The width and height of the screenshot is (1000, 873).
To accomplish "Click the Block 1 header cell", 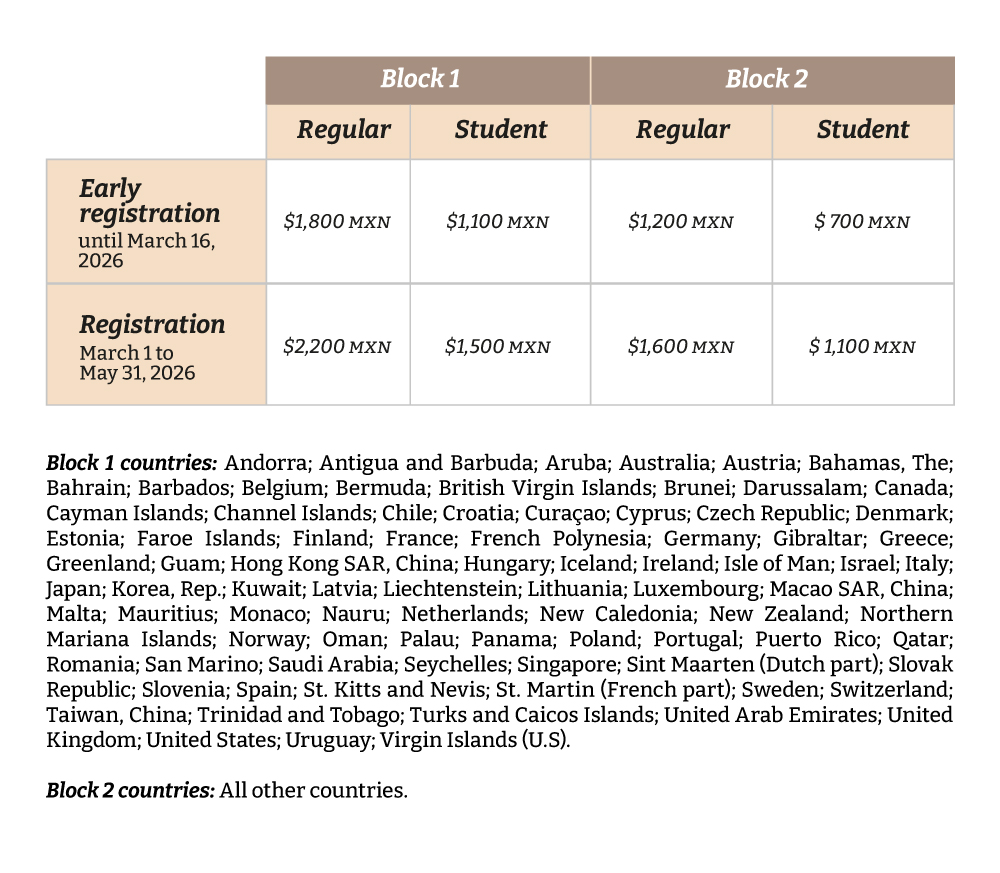I will 420,80.
